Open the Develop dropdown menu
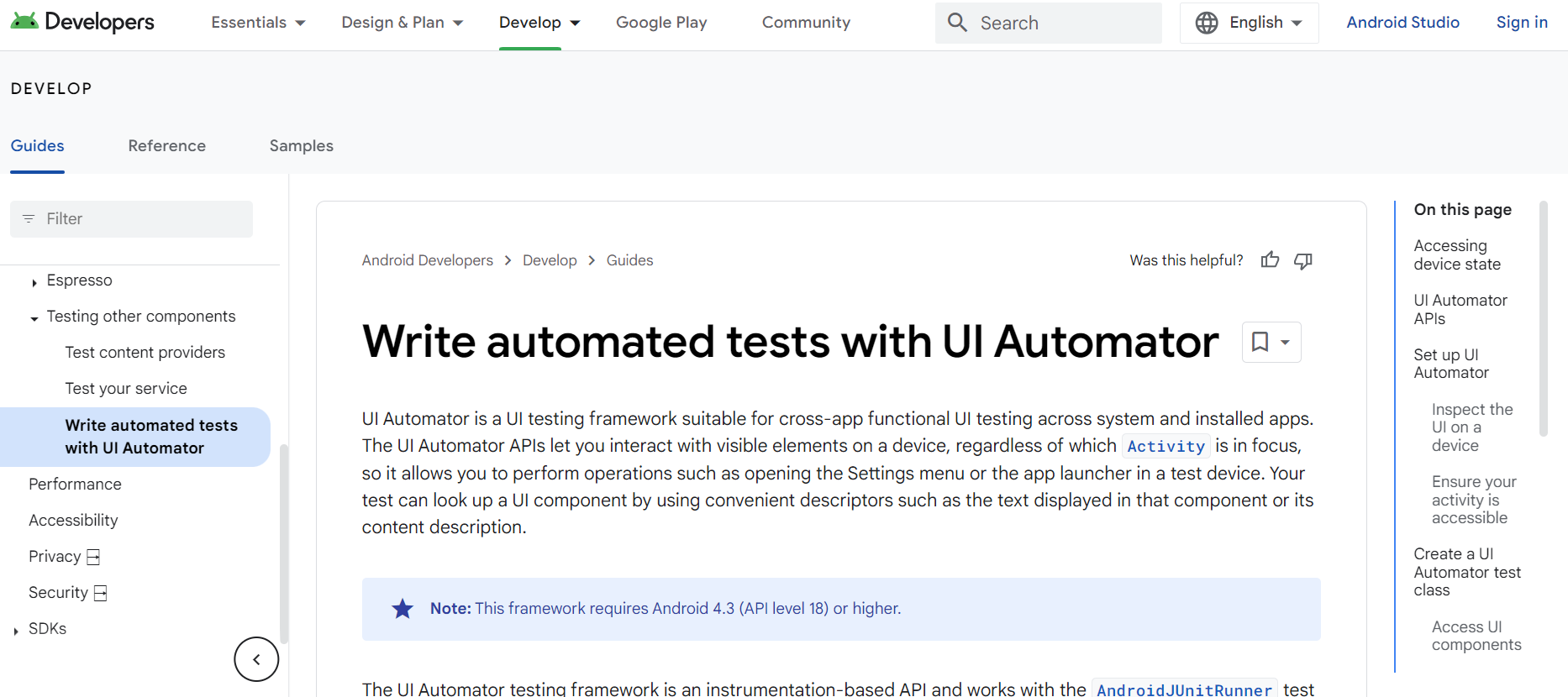This screenshot has width=1568, height=697. pyautogui.click(x=539, y=23)
